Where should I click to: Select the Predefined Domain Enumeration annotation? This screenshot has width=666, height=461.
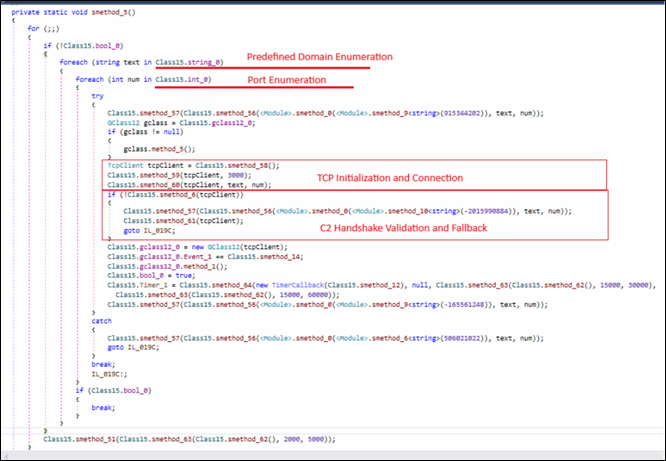point(315,54)
